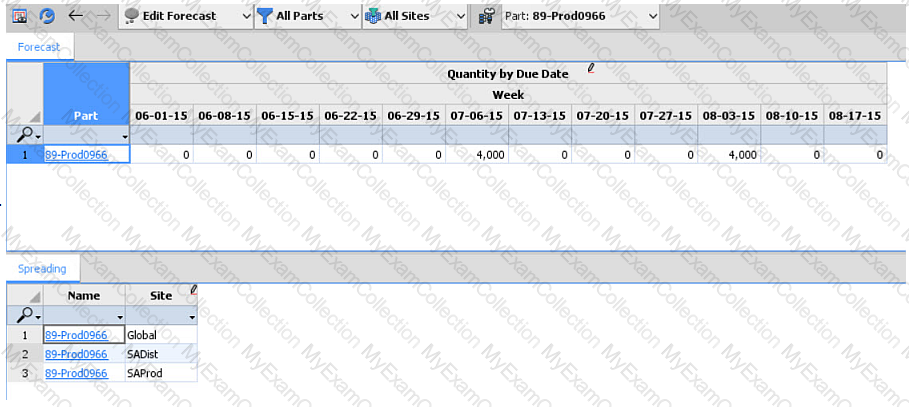Screen dimensions: 909x407
Task: Select the 08-17-15 week column header
Action: click(855, 115)
